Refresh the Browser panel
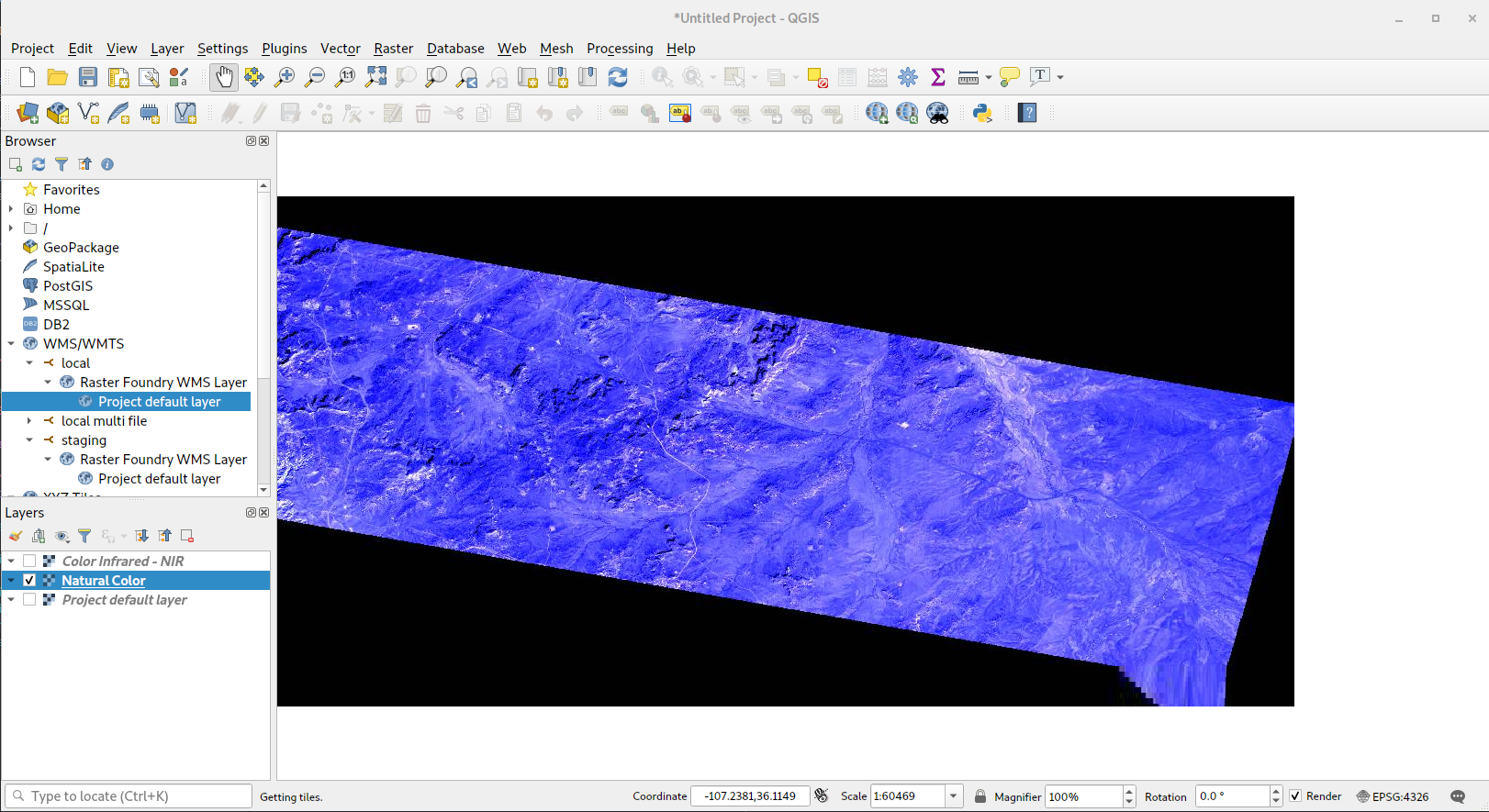 point(39,164)
